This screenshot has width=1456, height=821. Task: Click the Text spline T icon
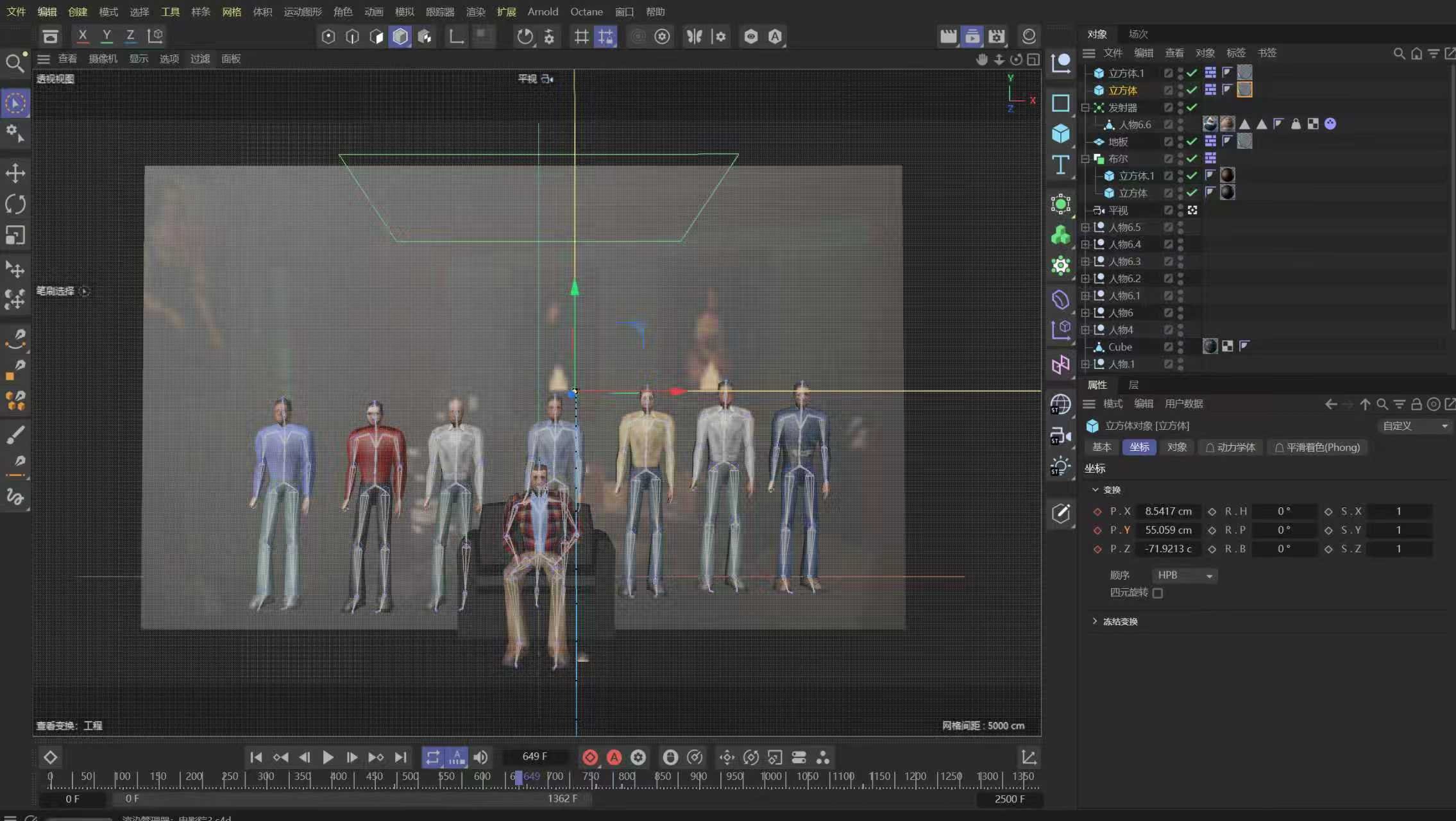point(1060,165)
